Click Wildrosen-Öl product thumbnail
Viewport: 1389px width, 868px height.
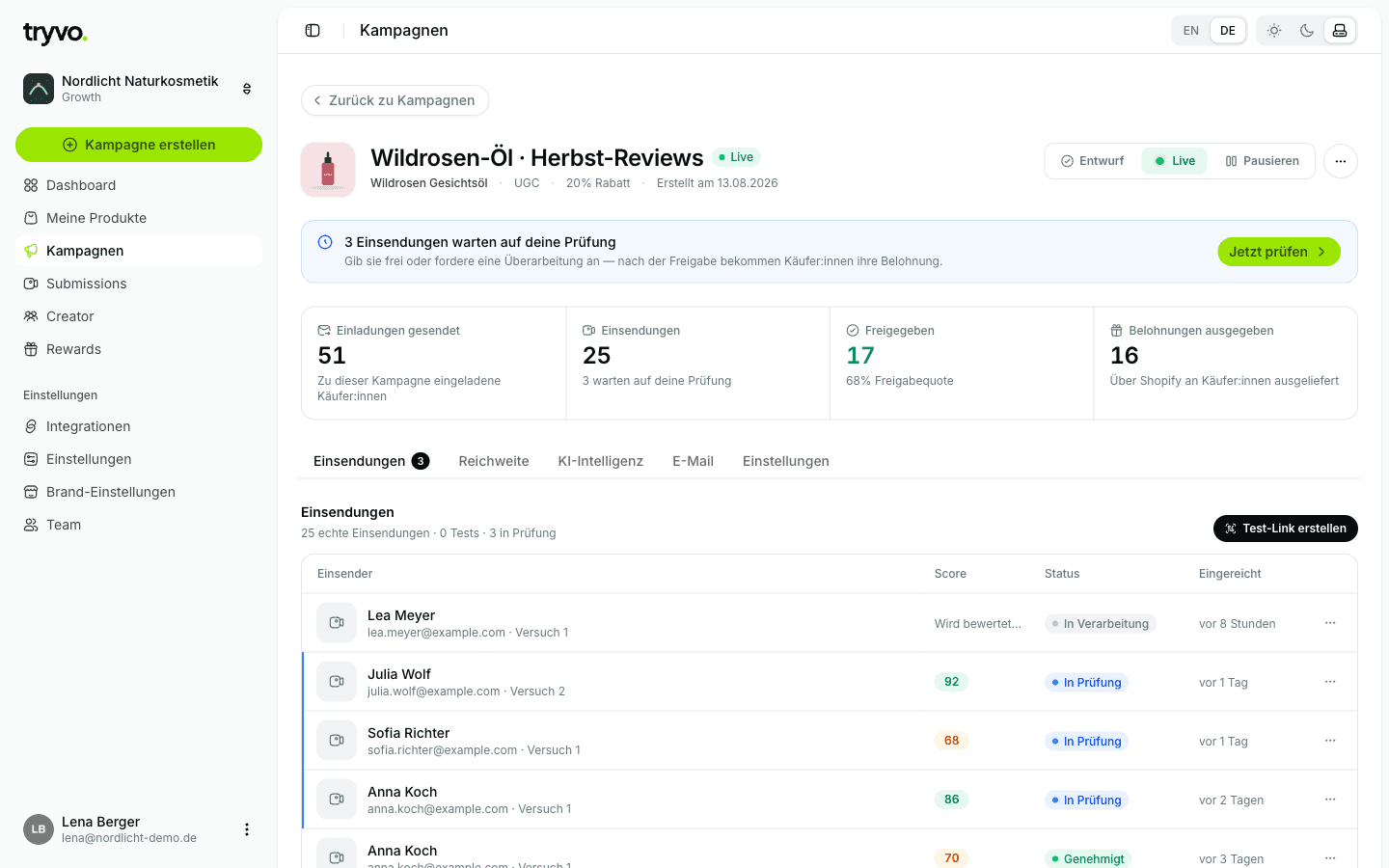(328, 170)
